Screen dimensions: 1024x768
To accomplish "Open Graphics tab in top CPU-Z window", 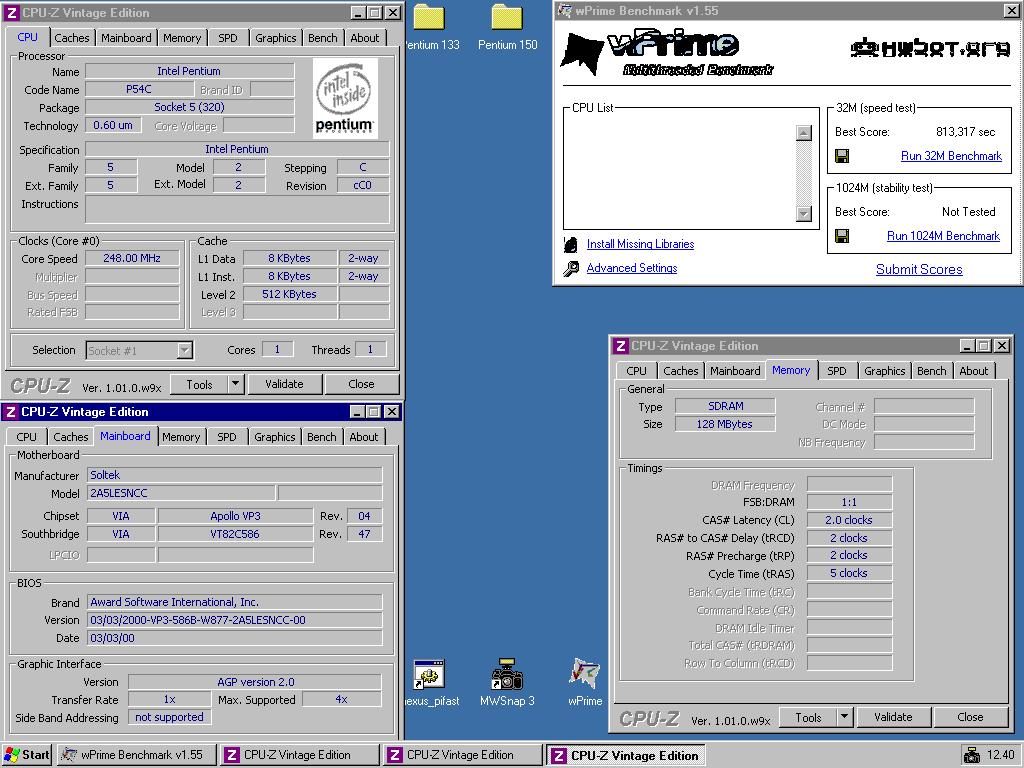I will click(x=276, y=38).
